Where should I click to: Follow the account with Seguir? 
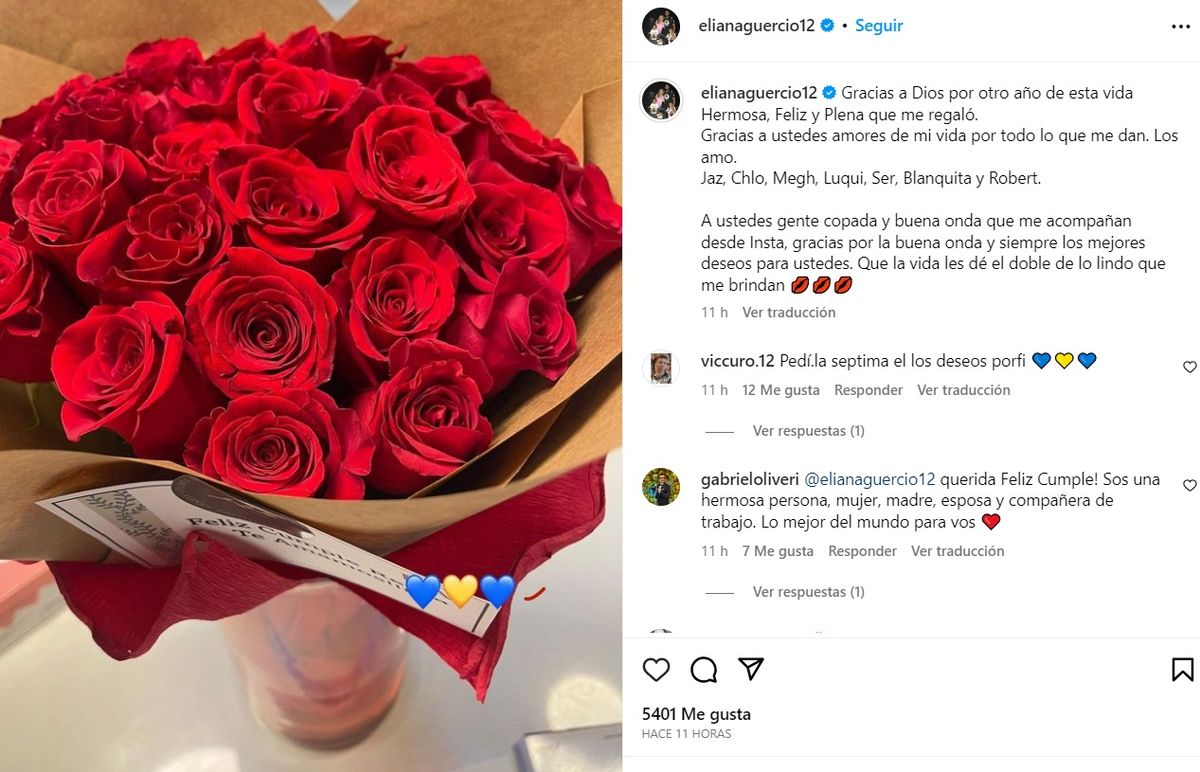tap(879, 26)
